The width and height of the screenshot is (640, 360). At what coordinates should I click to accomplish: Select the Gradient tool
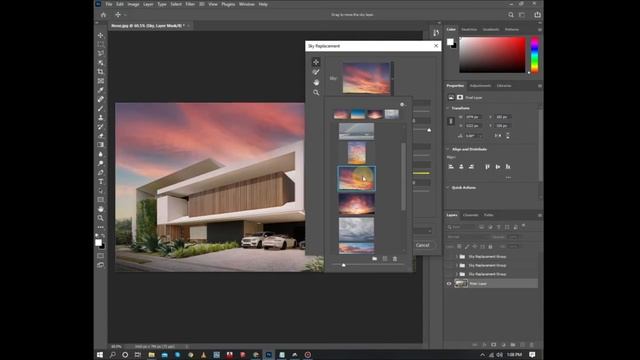click(100, 144)
